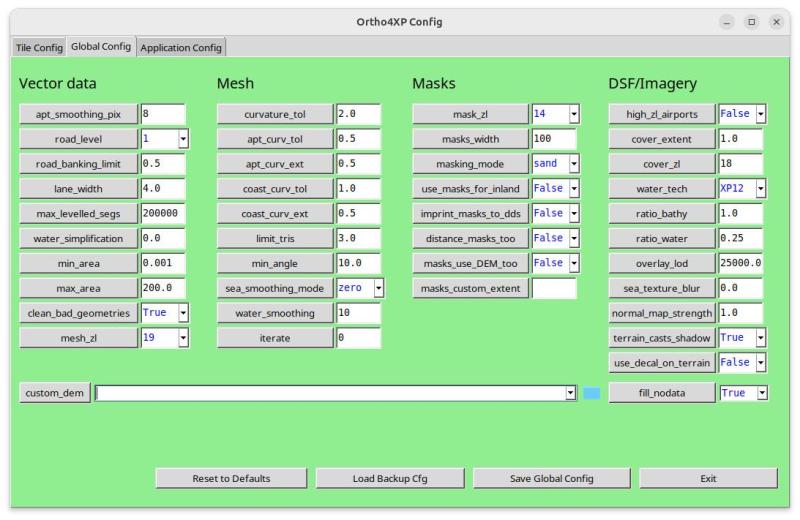
Task: Open the high_zl_airports dropdown
Action: [761, 114]
